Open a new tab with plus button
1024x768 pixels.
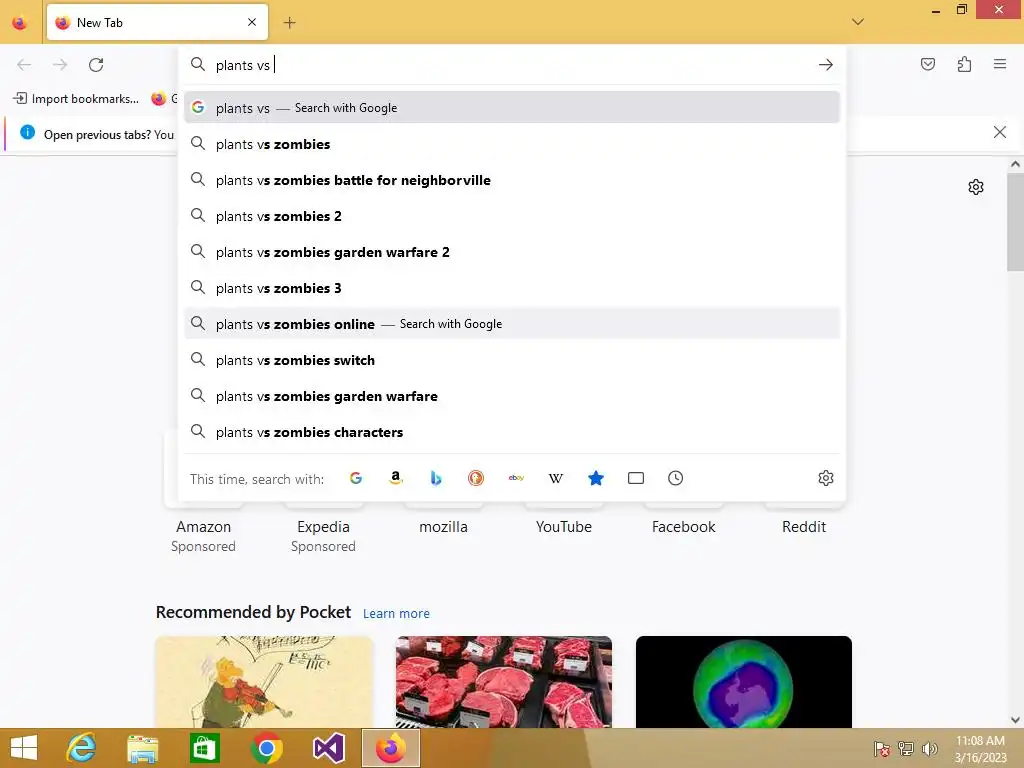coord(289,23)
